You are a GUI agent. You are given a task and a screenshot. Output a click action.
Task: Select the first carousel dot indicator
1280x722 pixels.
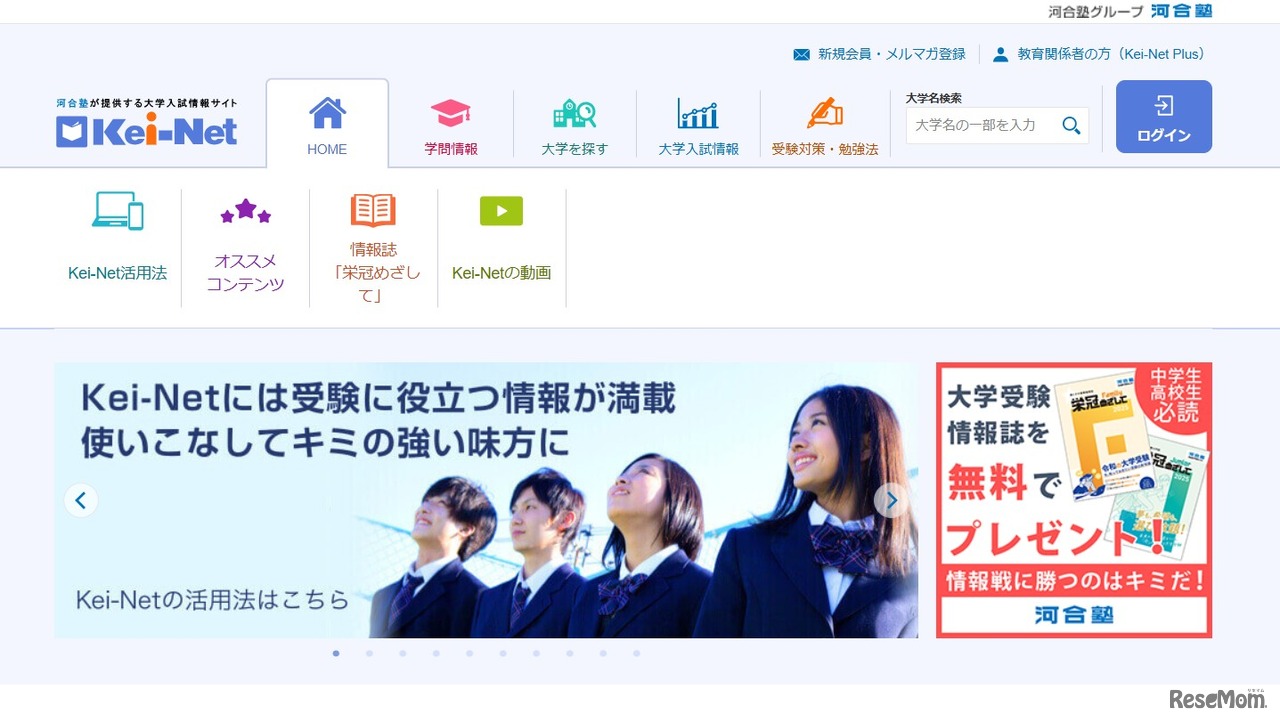pyautogui.click(x=336, y=653)
